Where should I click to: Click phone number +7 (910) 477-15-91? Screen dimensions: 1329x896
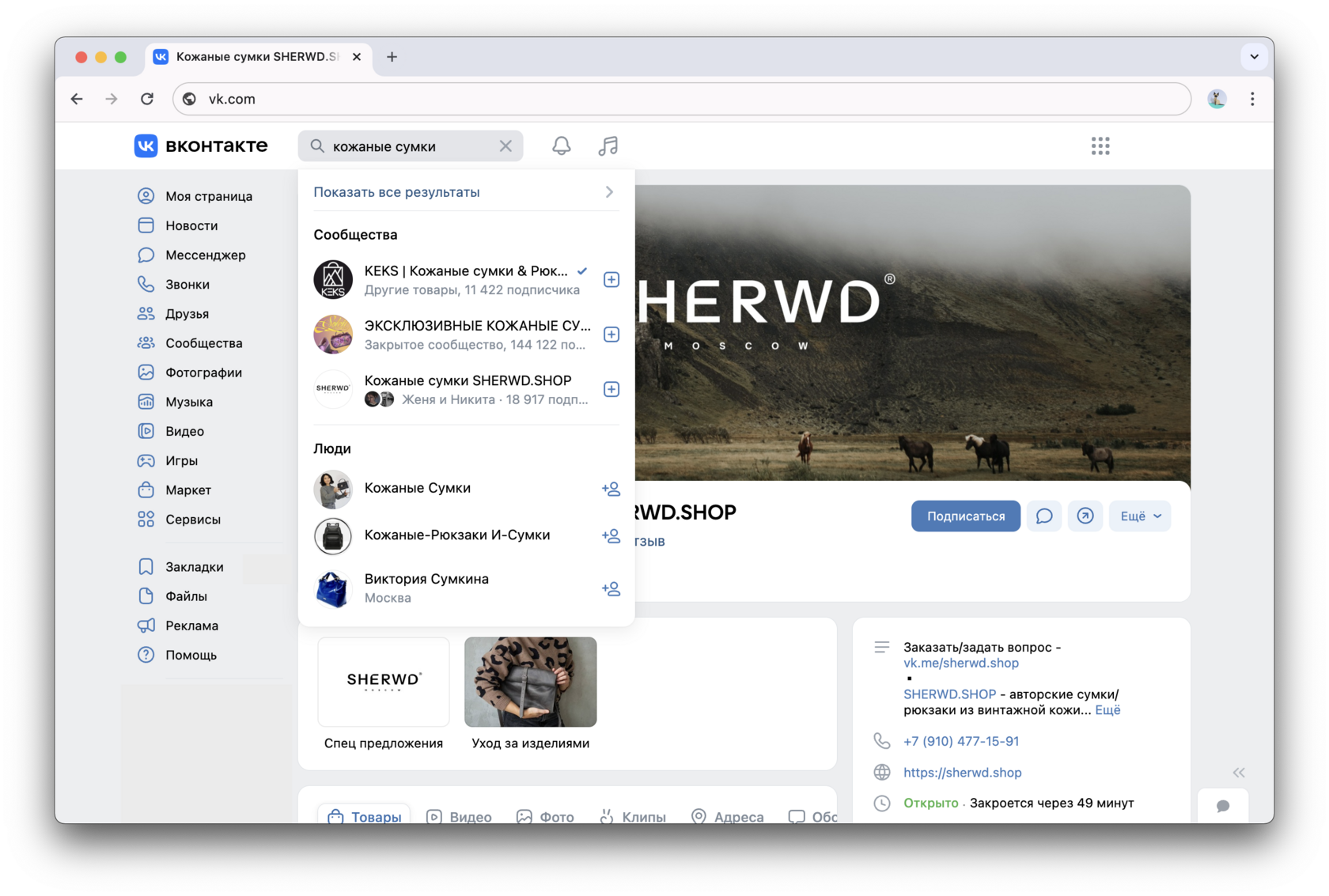pos(960,741)
